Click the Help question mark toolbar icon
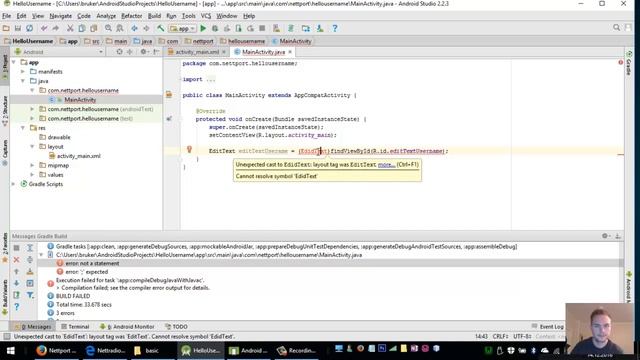The width and height of the screenshot is (640, 360). click(335, 28)
